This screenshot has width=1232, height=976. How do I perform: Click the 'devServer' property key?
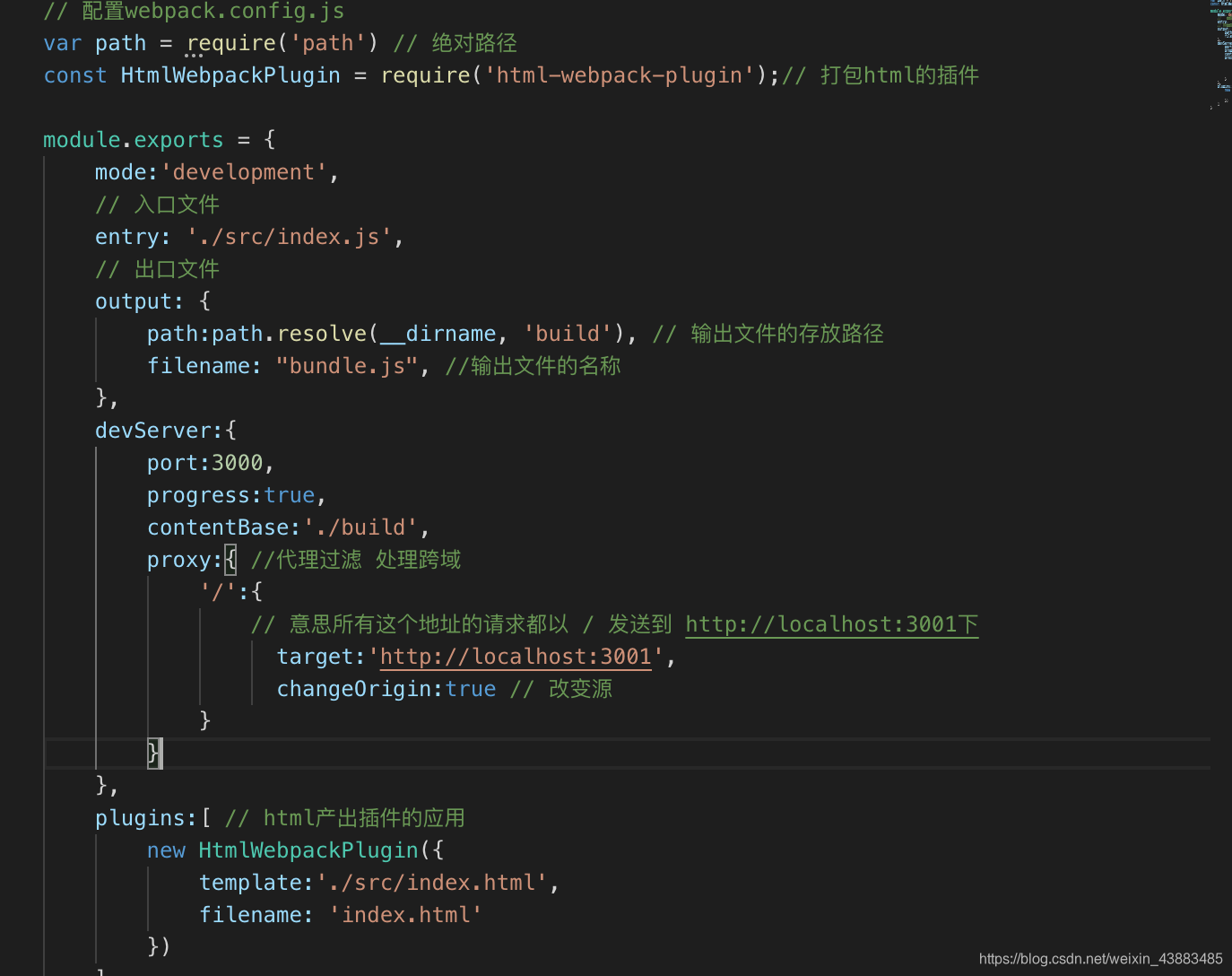click(x=152, y=431)
